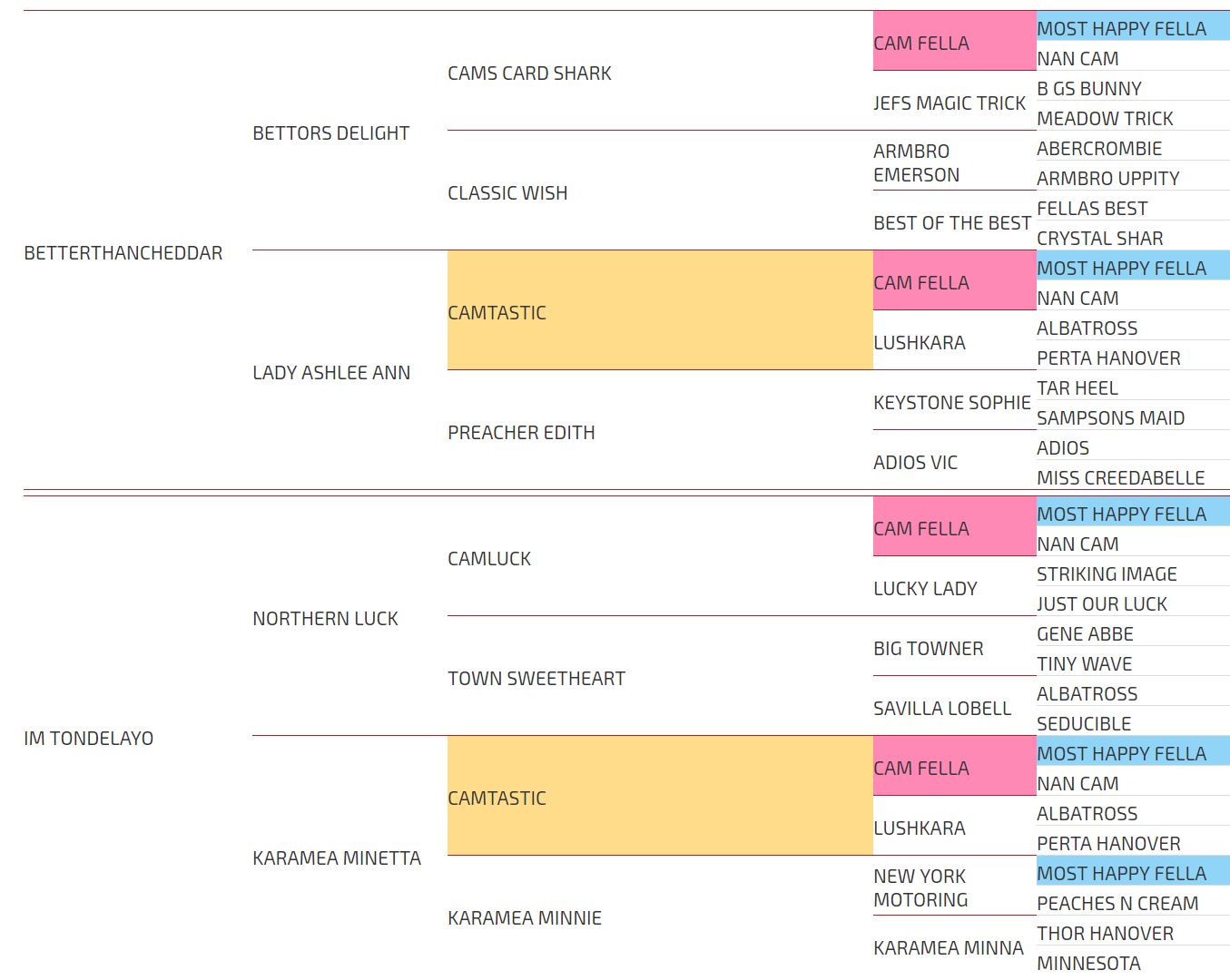This screenshot has height=980, width=1230.
Task: Click the NORTHERN LUCK ancestor name
Action: 325,619
